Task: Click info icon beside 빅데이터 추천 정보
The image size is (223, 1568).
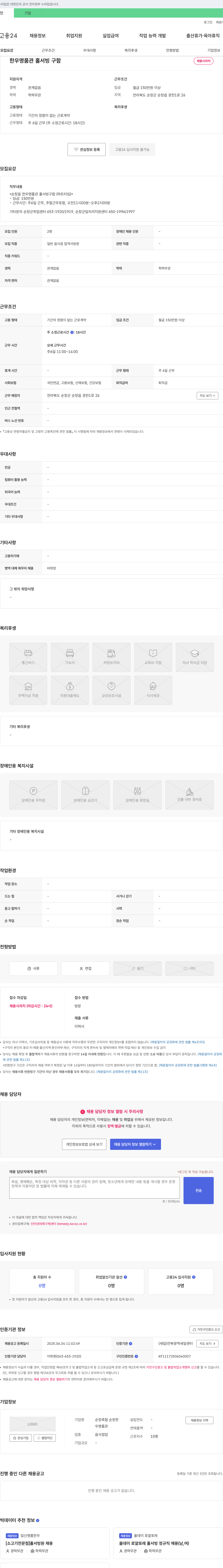Action: coord(38,1520)
